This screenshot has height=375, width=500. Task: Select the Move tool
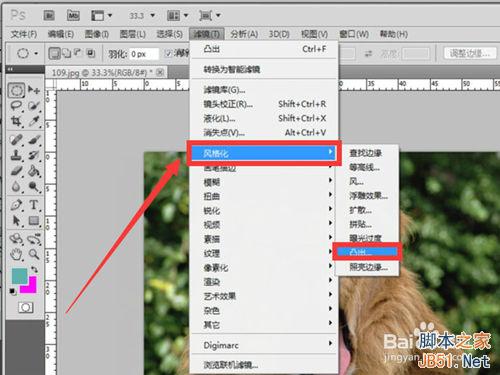[x=34, y=90]
